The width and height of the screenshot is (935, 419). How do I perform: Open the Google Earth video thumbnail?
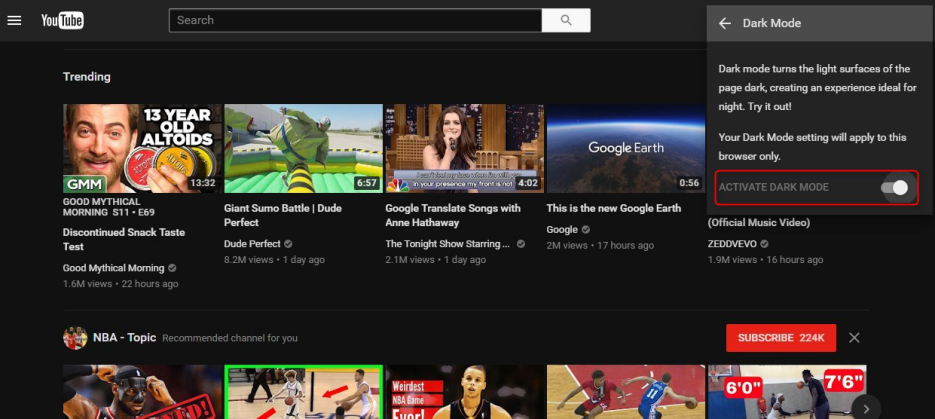[626, 148]
